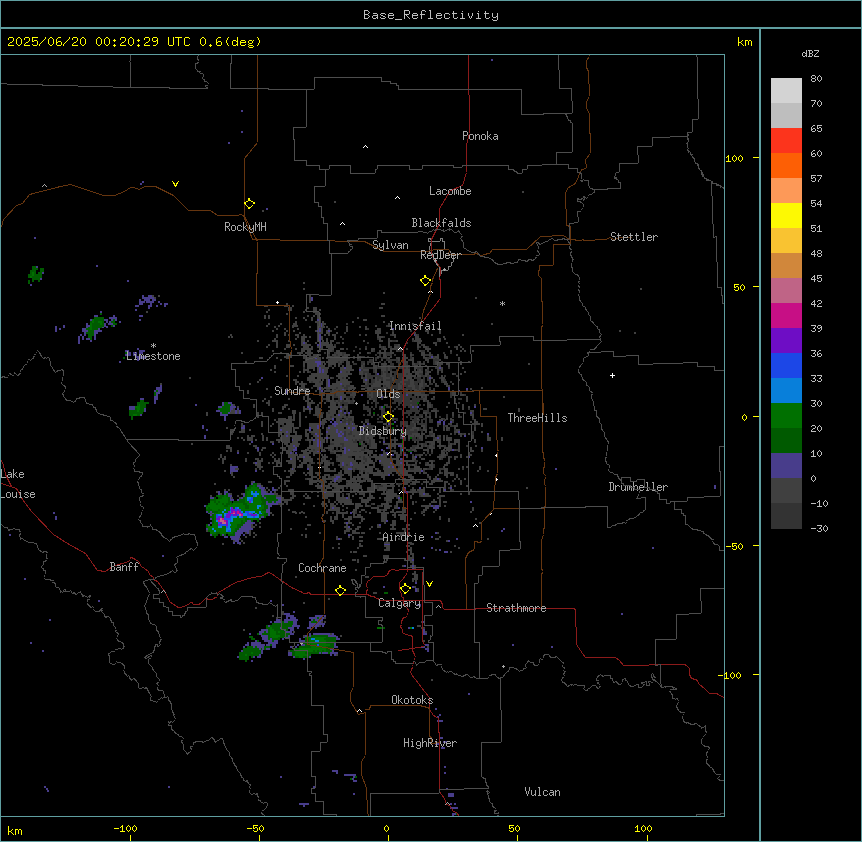
Task: Click the HighRiver label
Action: [430, 743]
